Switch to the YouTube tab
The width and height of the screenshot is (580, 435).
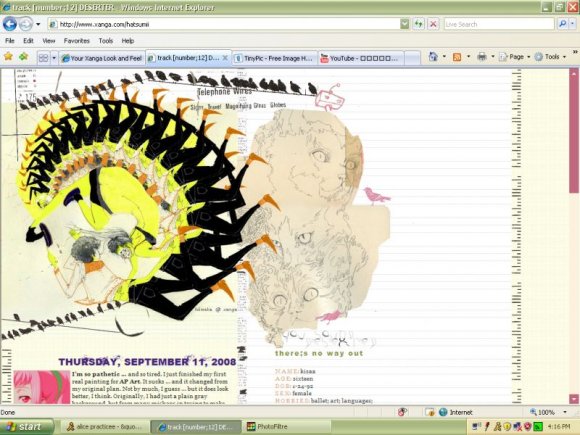361,58
